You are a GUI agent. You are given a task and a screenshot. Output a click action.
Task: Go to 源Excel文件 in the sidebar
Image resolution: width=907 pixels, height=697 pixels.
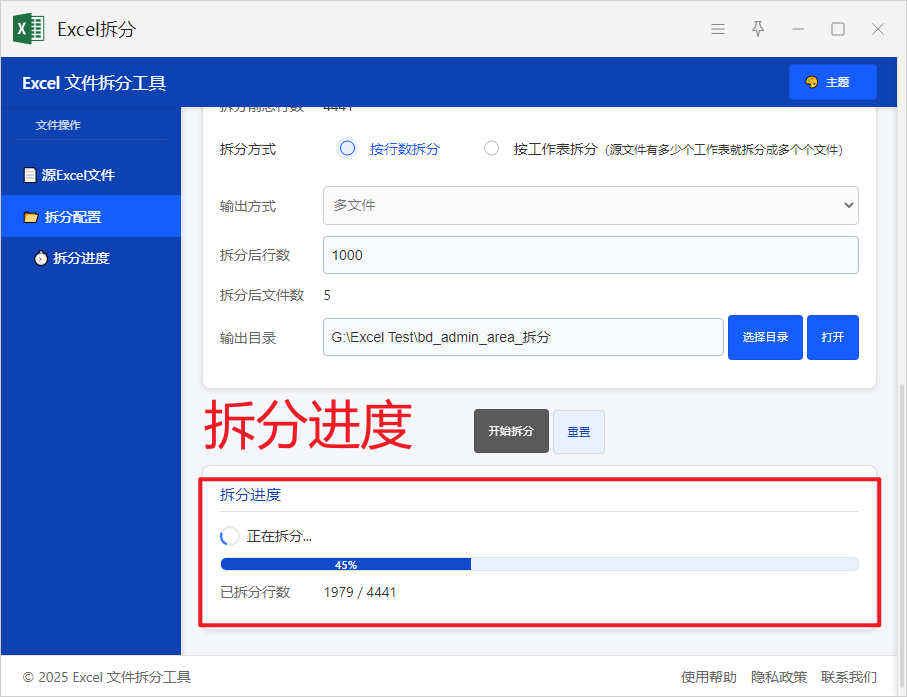point(91,175)
